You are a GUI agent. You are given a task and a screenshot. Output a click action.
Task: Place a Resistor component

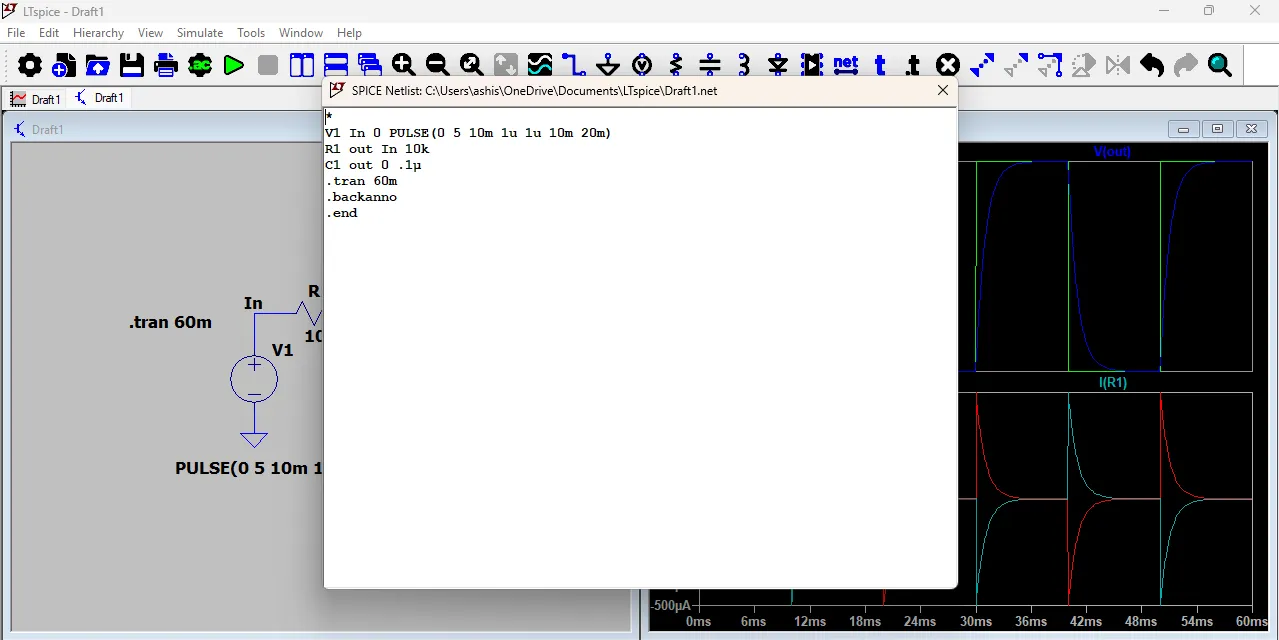676,65
